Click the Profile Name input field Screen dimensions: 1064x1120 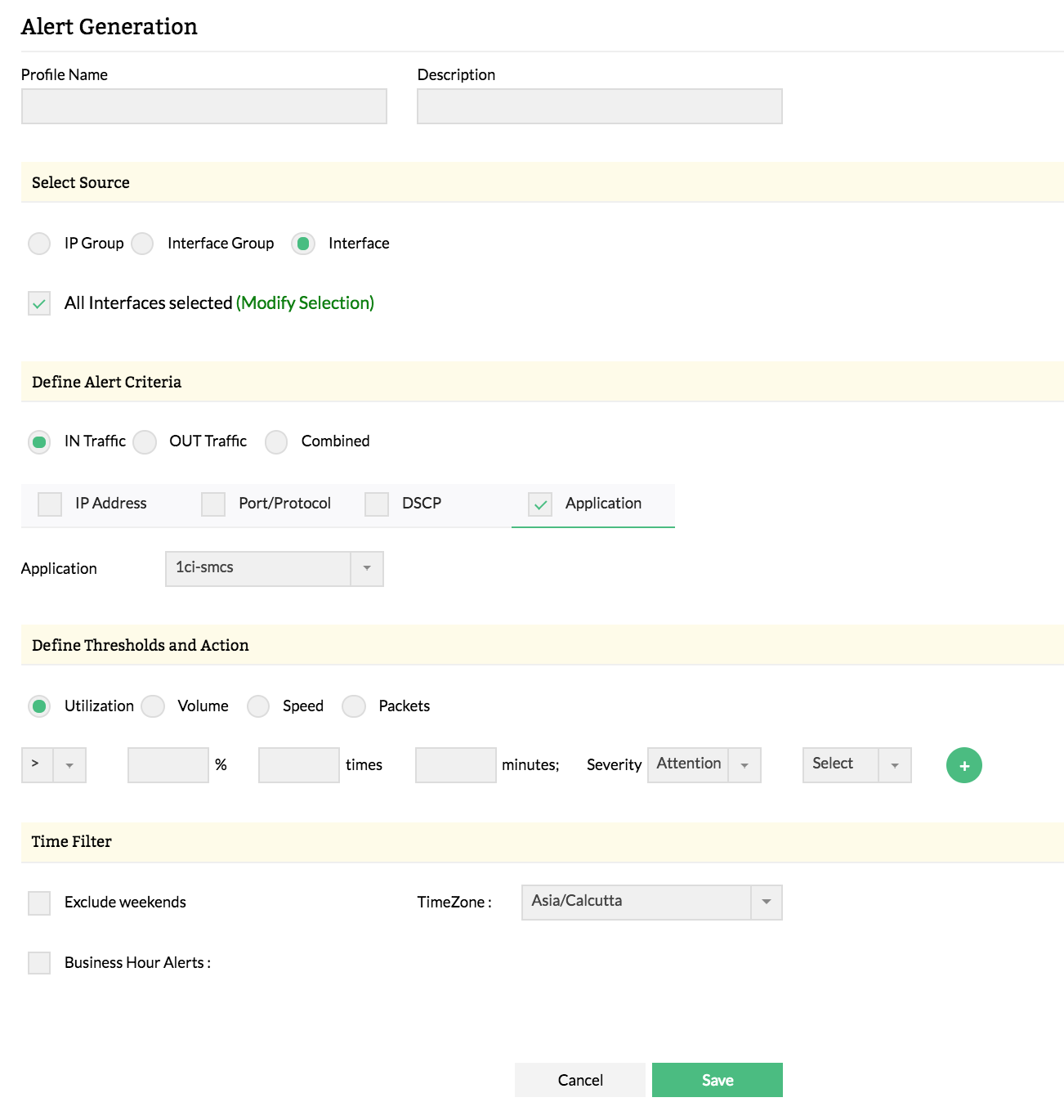[x=203, y=106]
